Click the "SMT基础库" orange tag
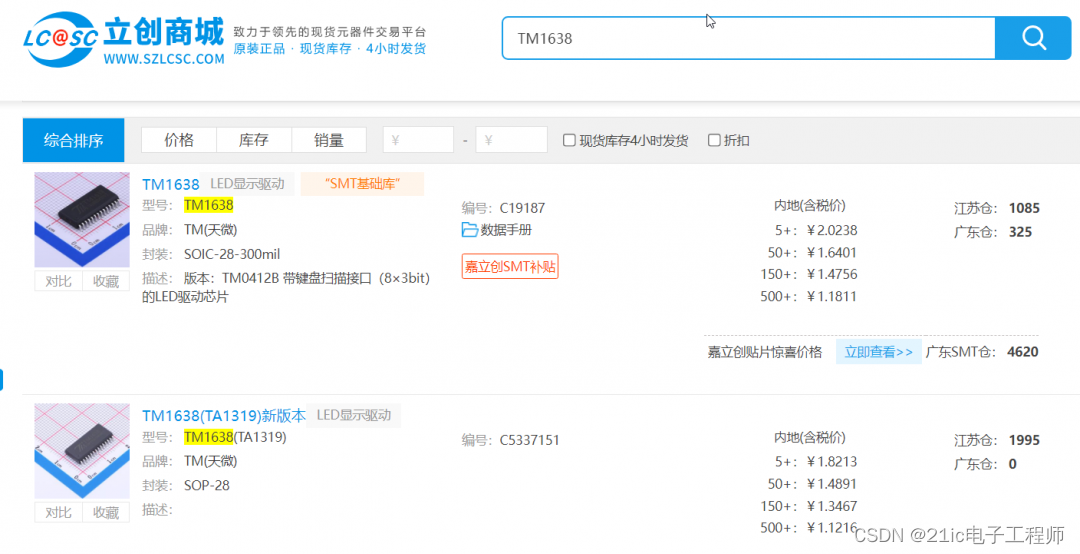Image resolution: width=1080 pixels, height=554 pixels. click(x=362, y=184)
